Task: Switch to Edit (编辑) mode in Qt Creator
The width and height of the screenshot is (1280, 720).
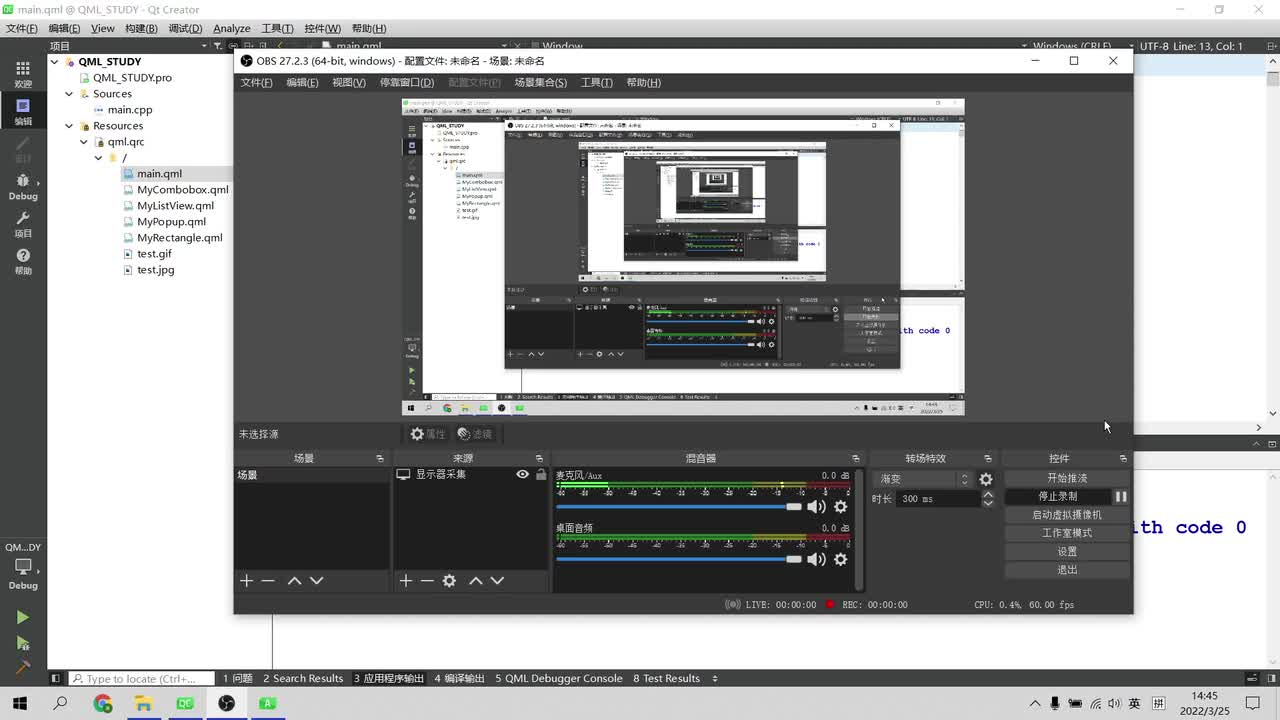Action: [22, 111]
